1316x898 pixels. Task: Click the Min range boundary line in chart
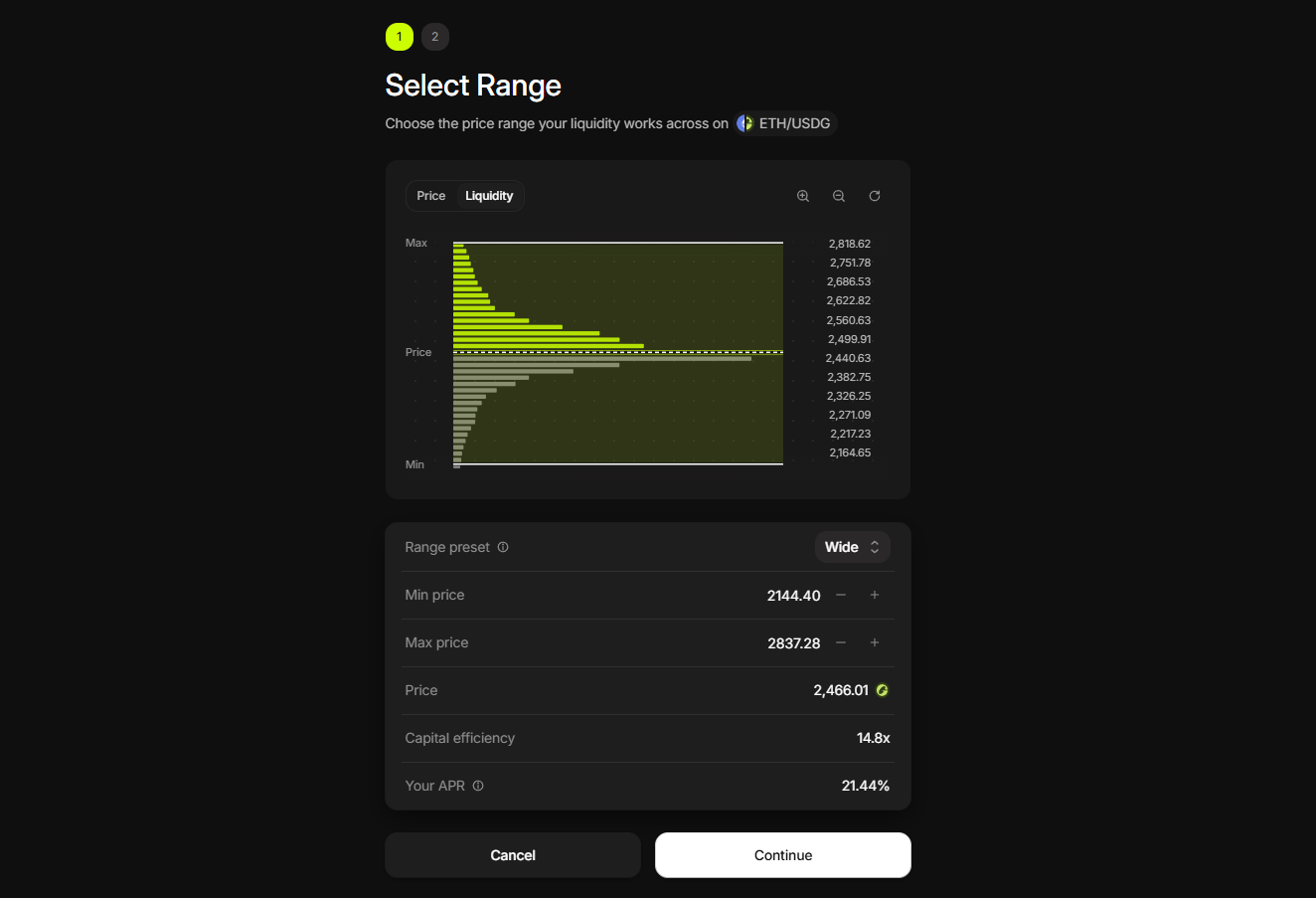coord(618,463)
